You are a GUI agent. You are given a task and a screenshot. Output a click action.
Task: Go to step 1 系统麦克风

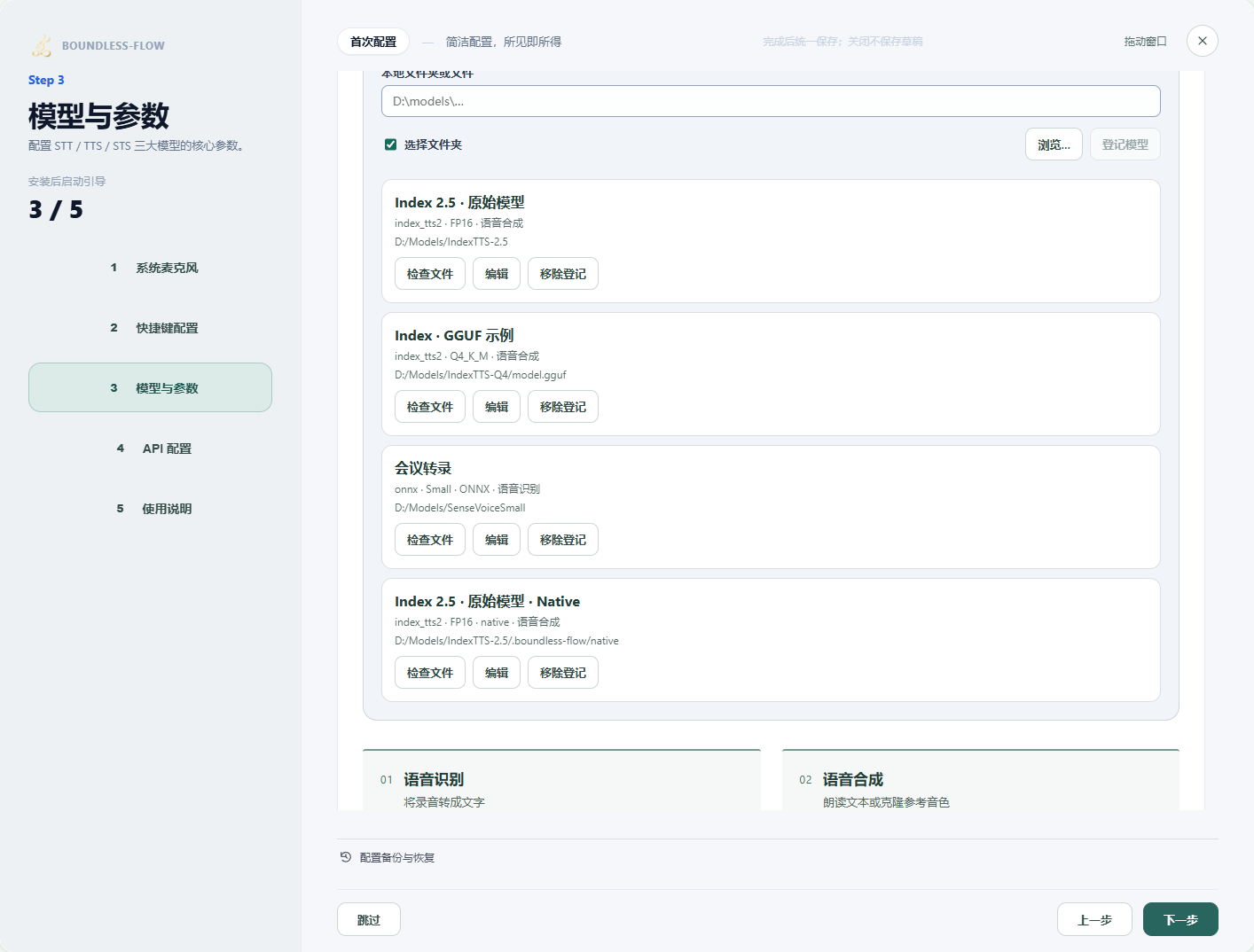coord(151,268)
